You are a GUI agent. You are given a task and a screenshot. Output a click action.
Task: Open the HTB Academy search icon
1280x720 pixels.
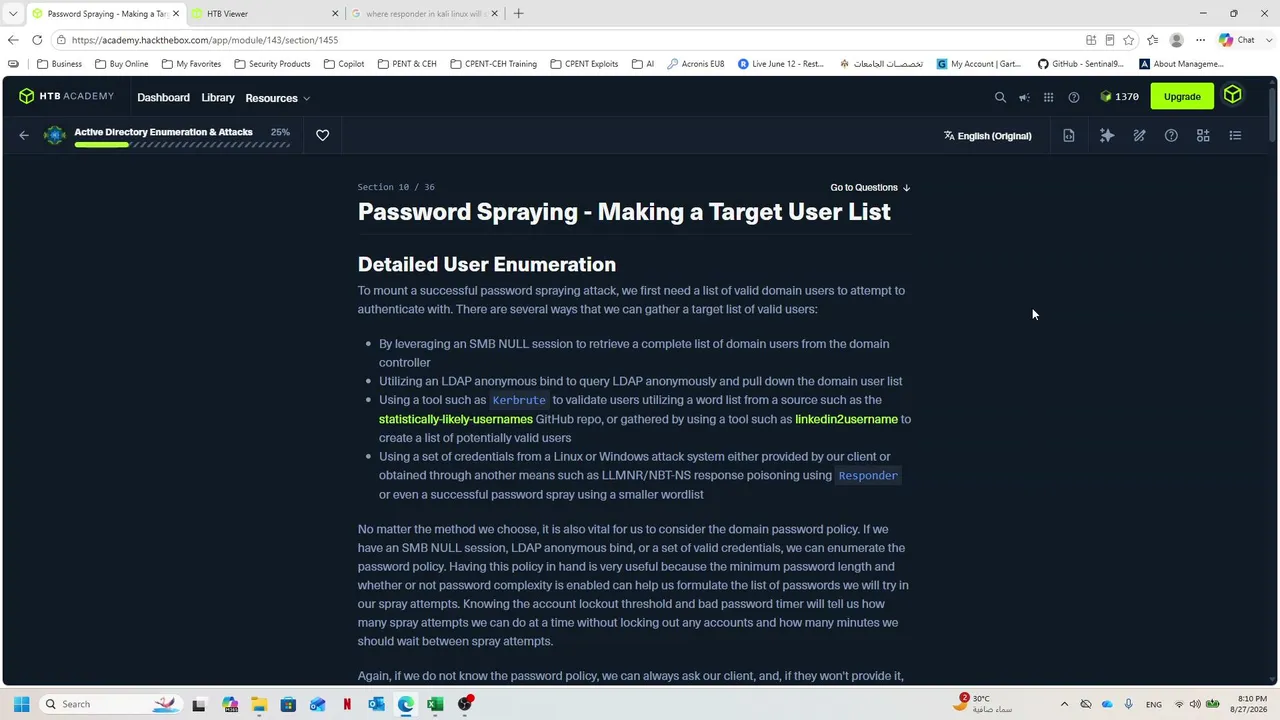click(1000, 97)
